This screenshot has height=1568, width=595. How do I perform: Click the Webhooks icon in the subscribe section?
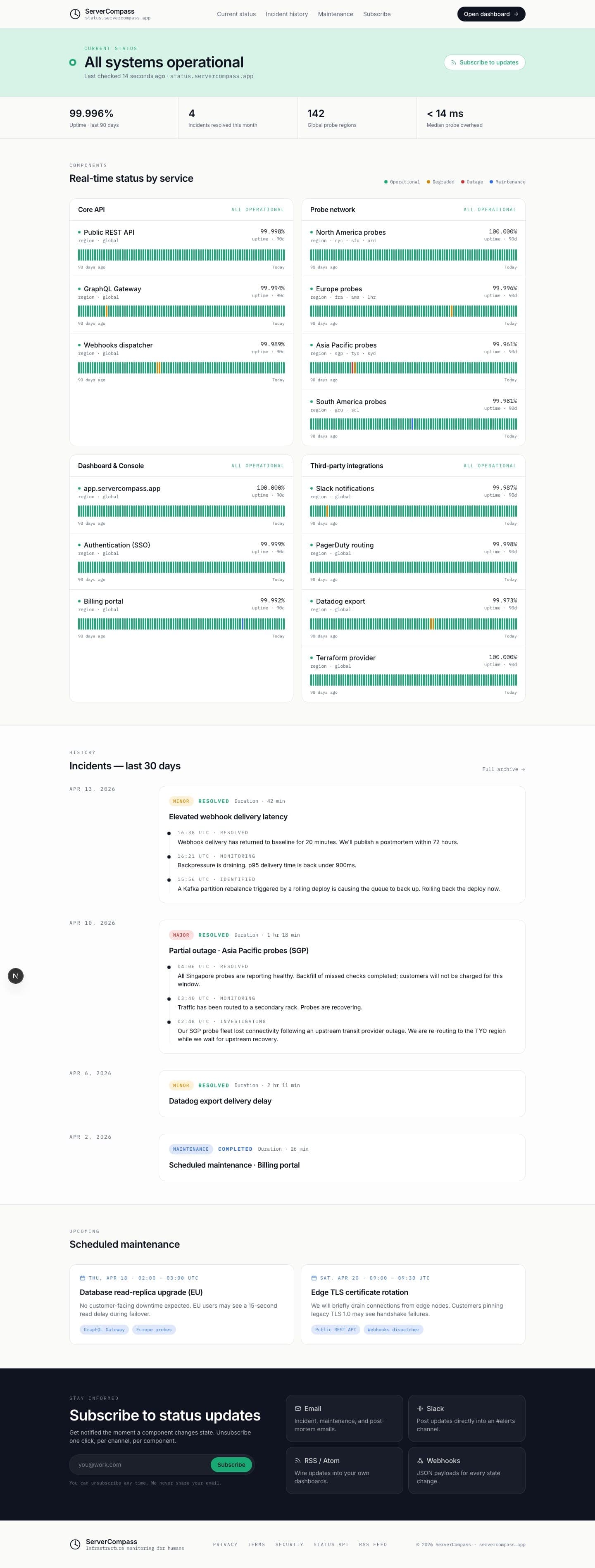[x=421, y=1460]
